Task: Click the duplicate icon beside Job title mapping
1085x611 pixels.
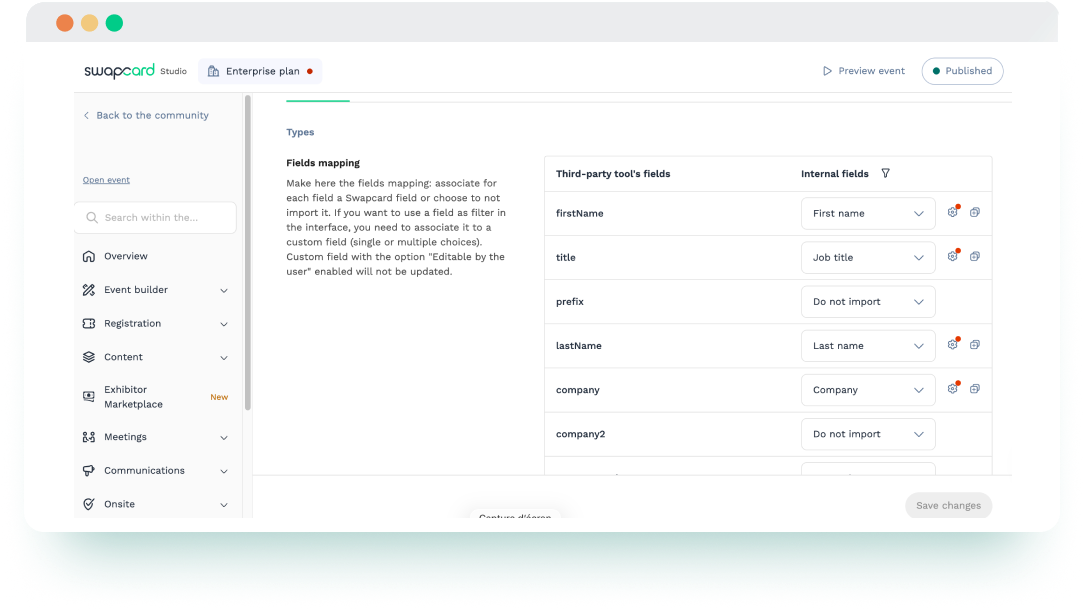Action: tap(975, 257)
